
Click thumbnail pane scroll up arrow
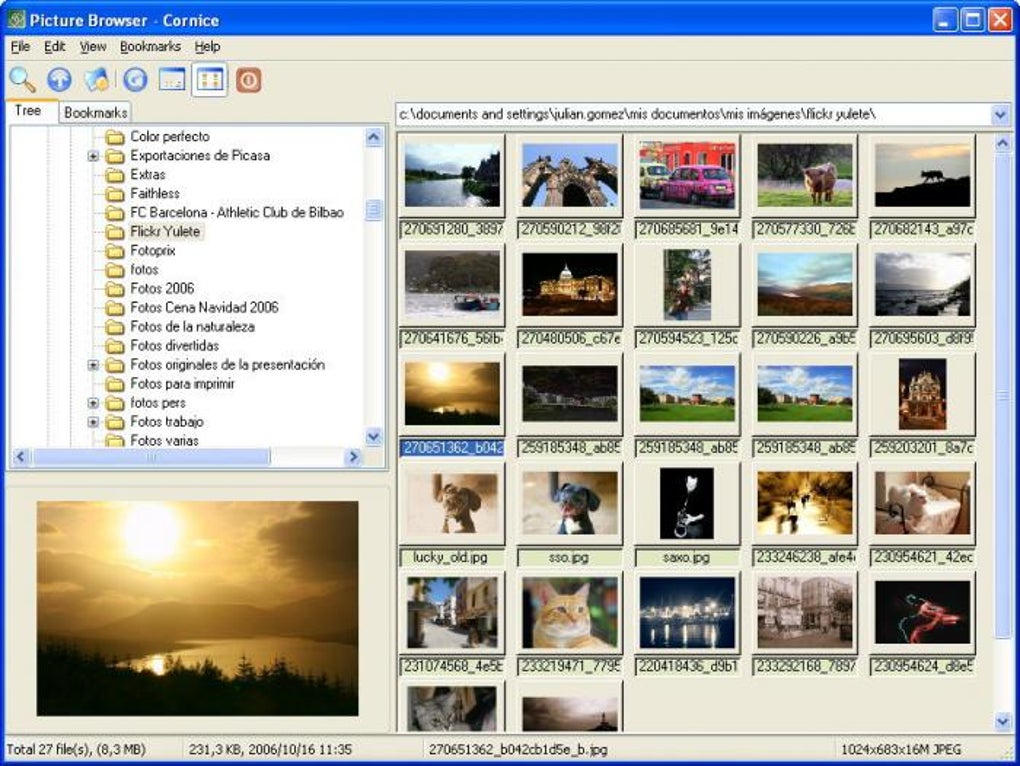click(x=1002, y=142)
